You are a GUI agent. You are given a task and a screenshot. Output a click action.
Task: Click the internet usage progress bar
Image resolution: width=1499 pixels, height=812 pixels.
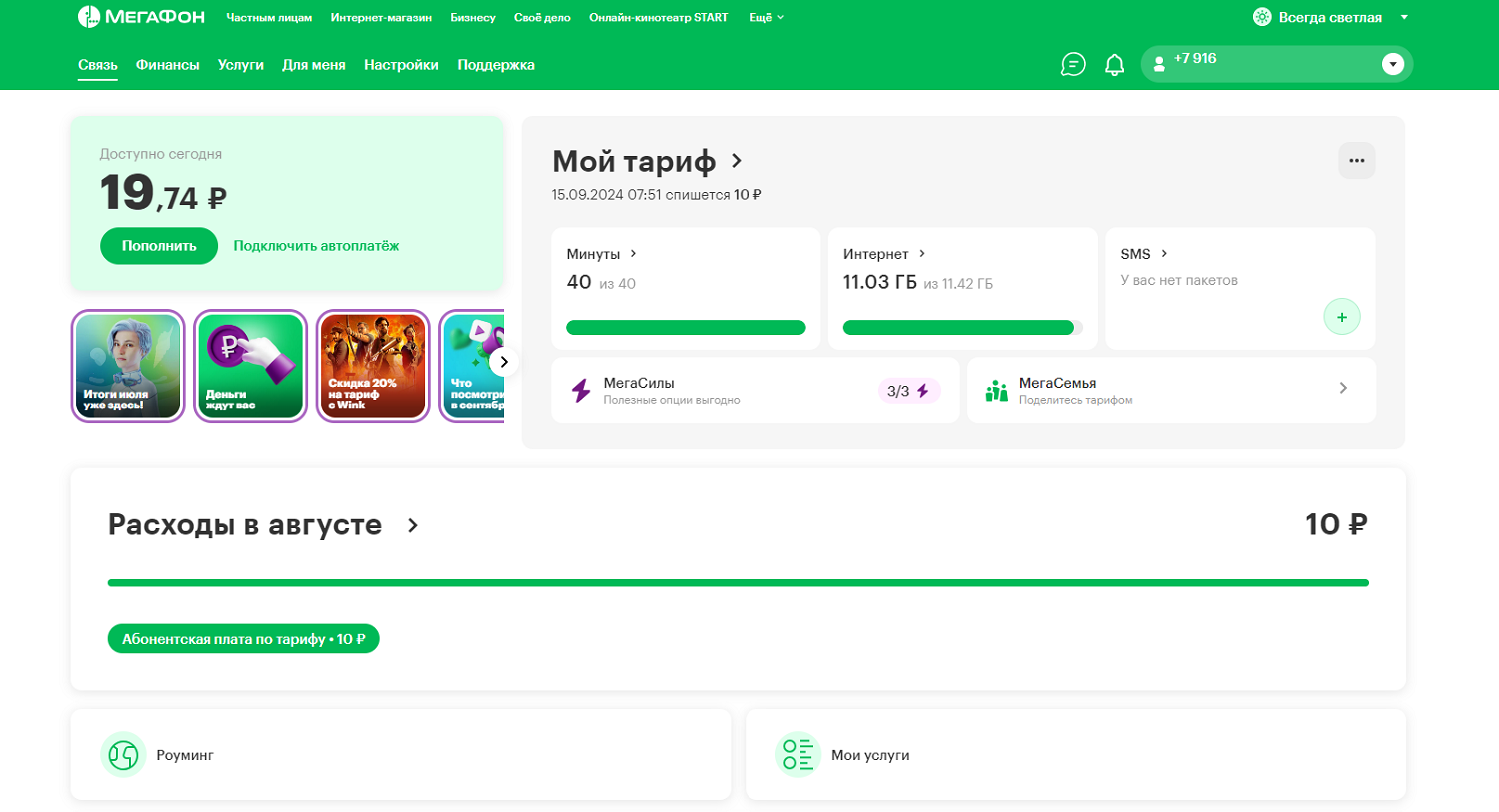coord(962,328)
